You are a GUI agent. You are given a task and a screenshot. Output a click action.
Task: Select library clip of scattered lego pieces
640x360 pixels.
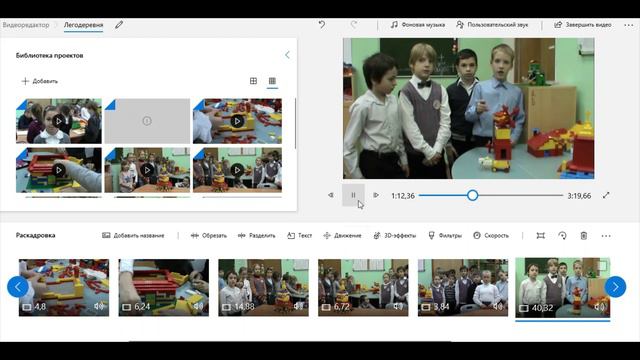click(237, 121)
